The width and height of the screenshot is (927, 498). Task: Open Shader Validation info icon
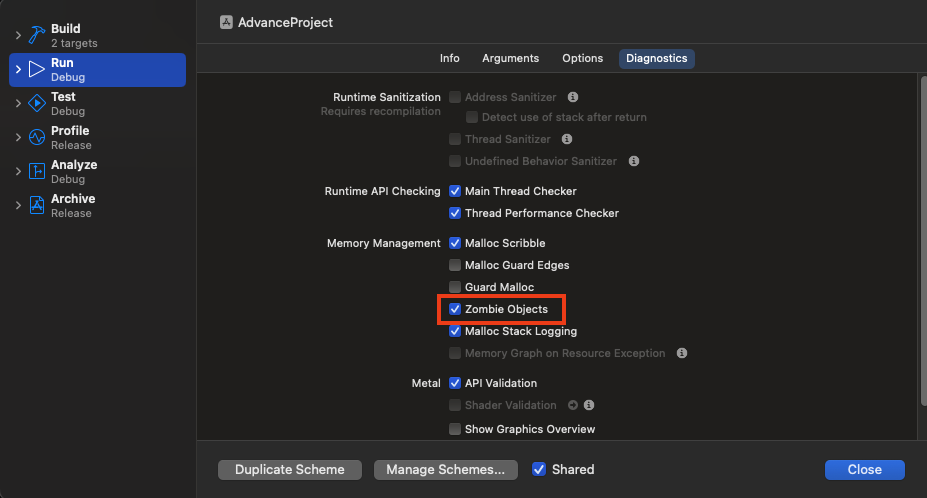point(589,405)
